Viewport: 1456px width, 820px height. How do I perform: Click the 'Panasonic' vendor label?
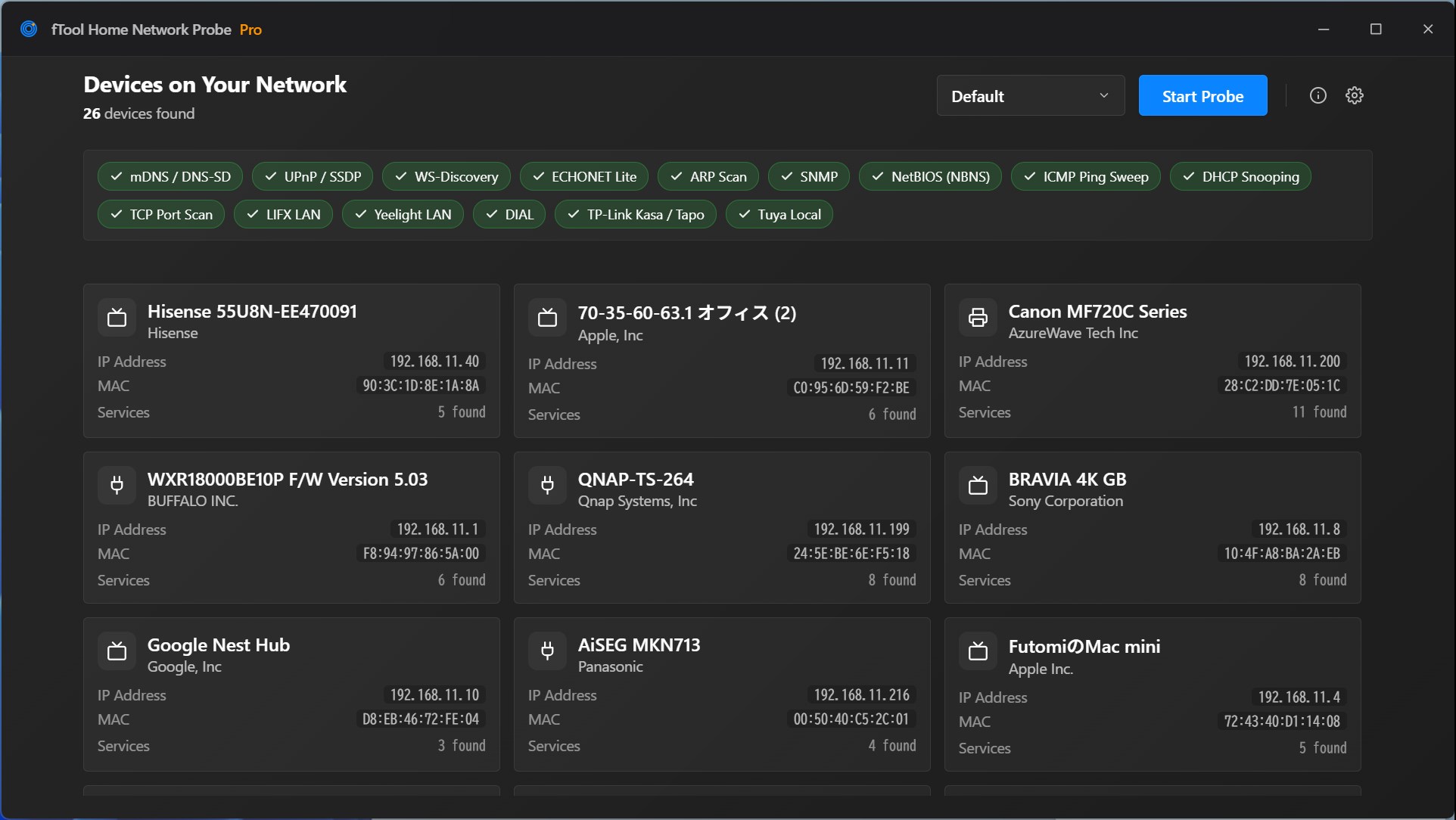tap(610, 666)
